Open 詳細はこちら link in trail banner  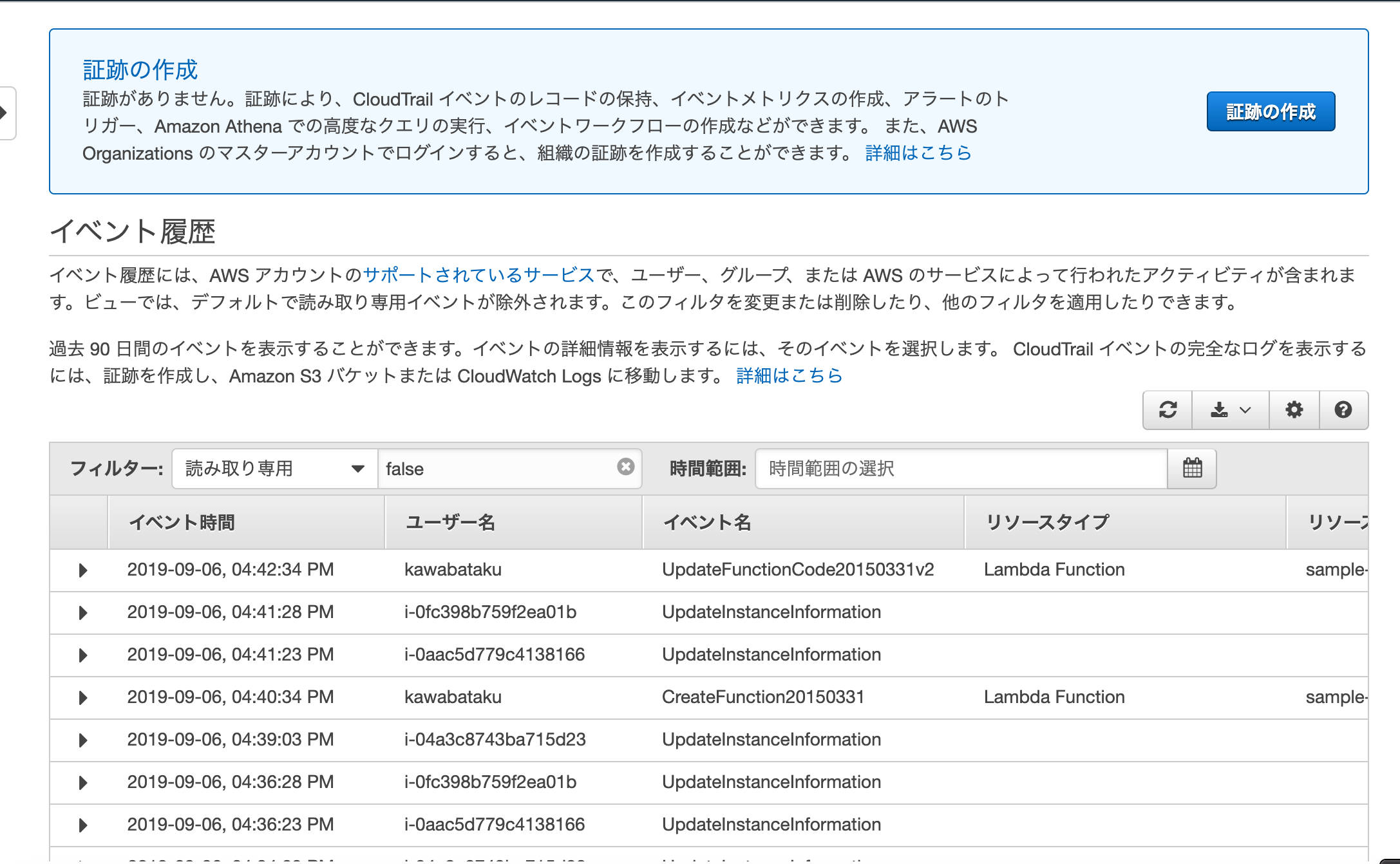tap(918, 153)
